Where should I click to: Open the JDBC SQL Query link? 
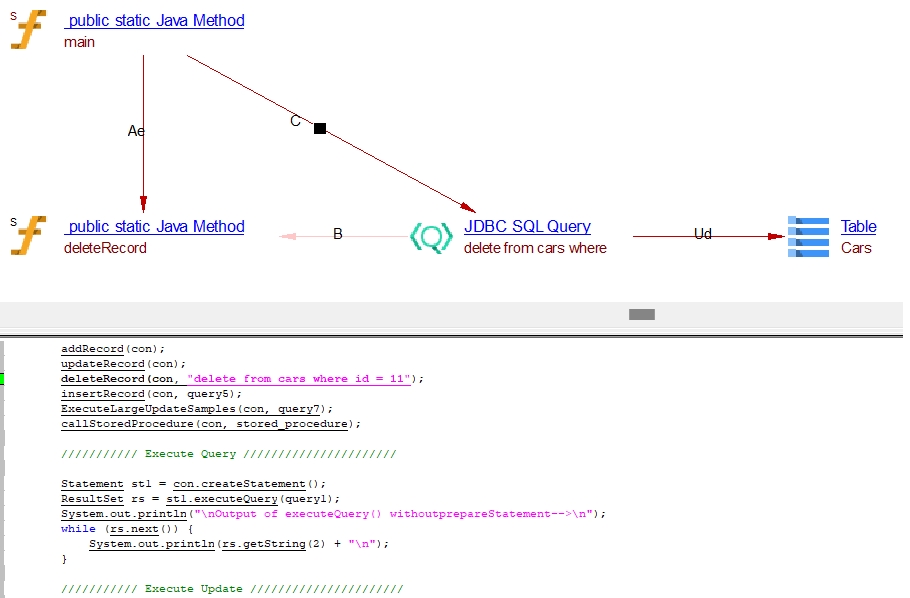527,227
